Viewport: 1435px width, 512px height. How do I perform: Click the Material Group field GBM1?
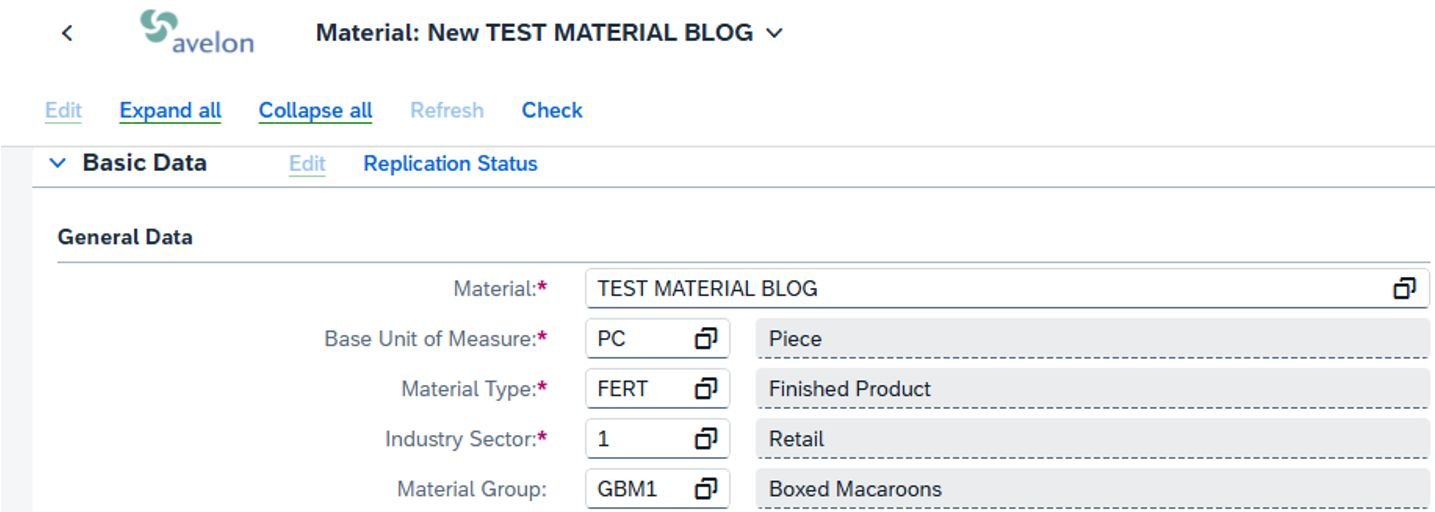pyautogui.click(x=657, y=489)
